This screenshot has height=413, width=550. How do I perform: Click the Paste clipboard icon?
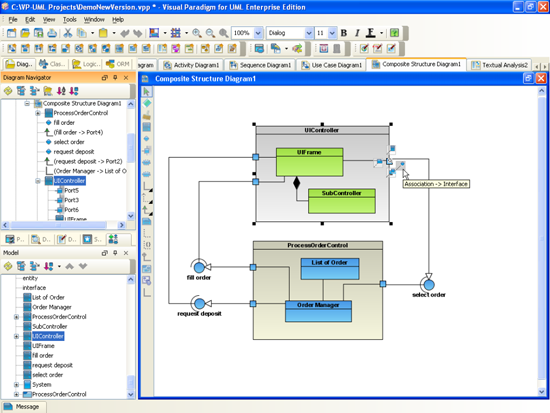pos(103,33)
